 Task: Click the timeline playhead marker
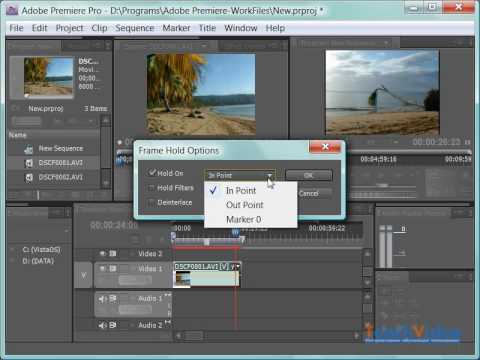coord(235,232)
